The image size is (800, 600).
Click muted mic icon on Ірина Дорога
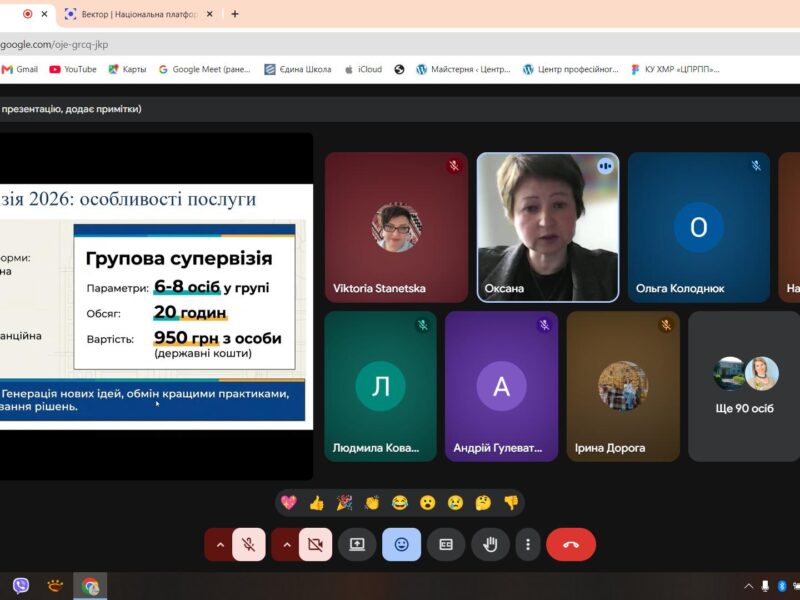(666, 325)
